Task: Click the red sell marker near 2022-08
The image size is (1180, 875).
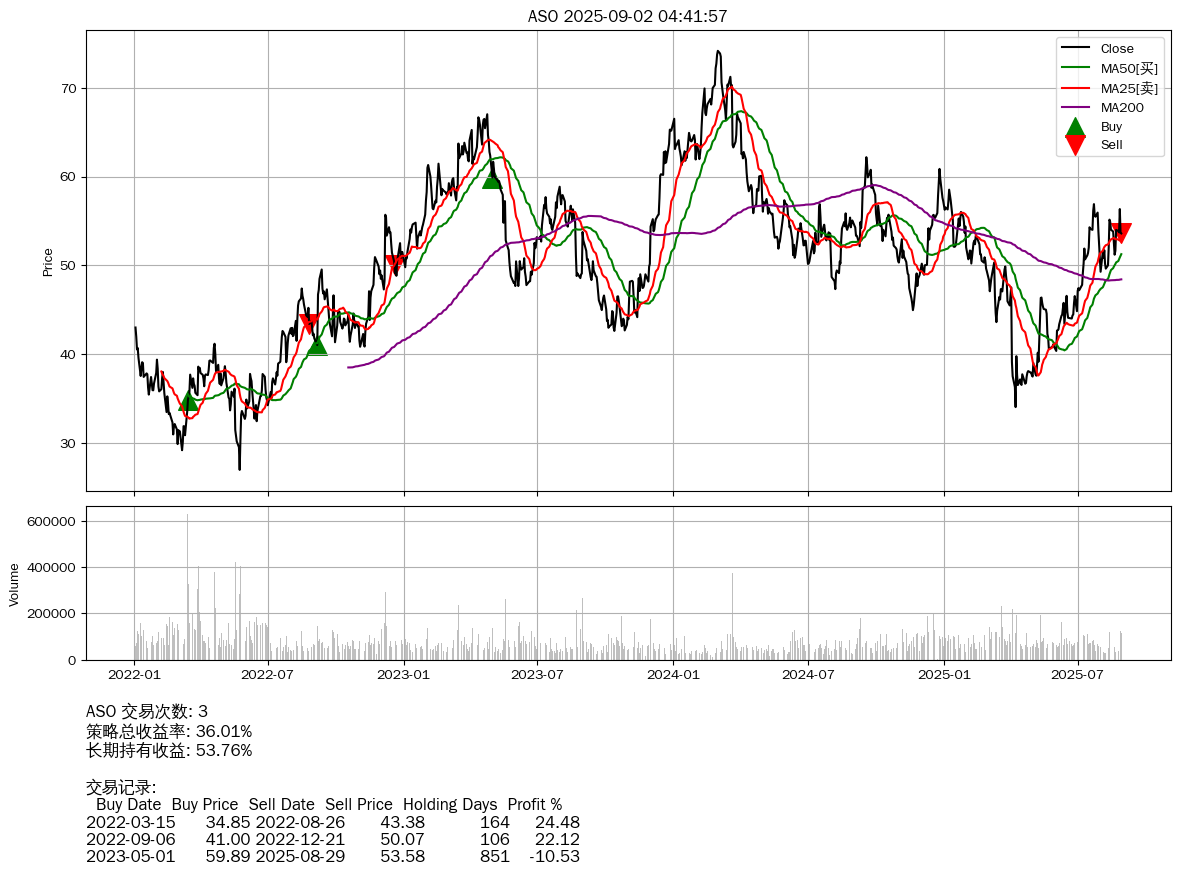Action: (x=309, y=323)
